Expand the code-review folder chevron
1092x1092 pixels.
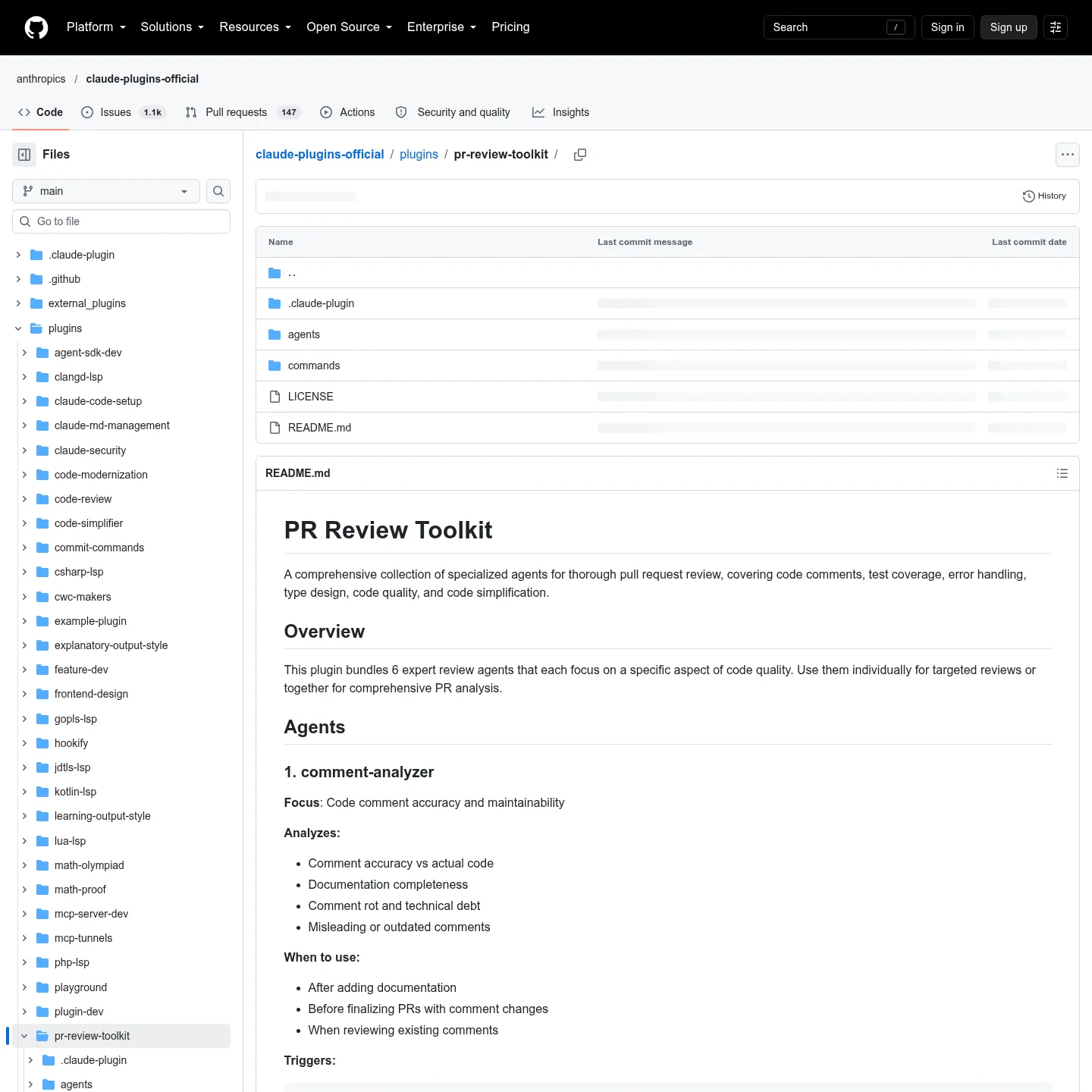click(24, 499)
